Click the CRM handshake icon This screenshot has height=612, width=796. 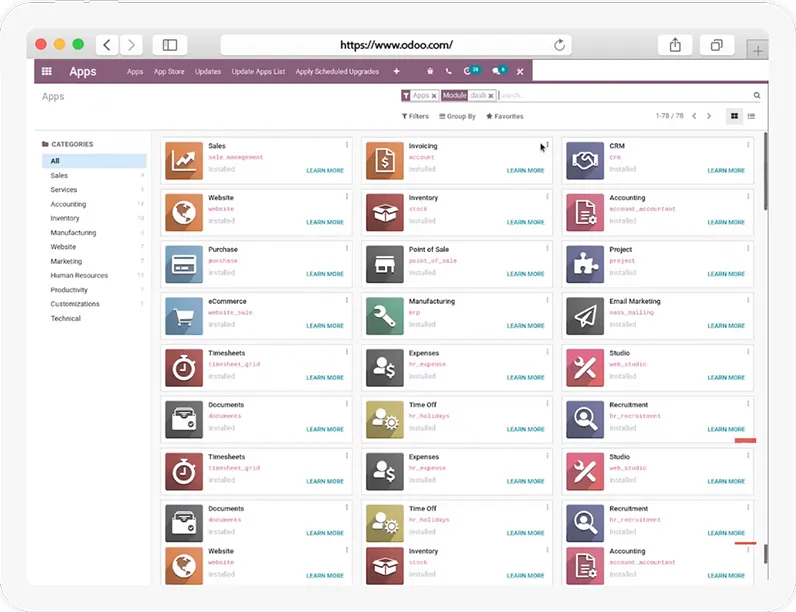pos(585,161)
